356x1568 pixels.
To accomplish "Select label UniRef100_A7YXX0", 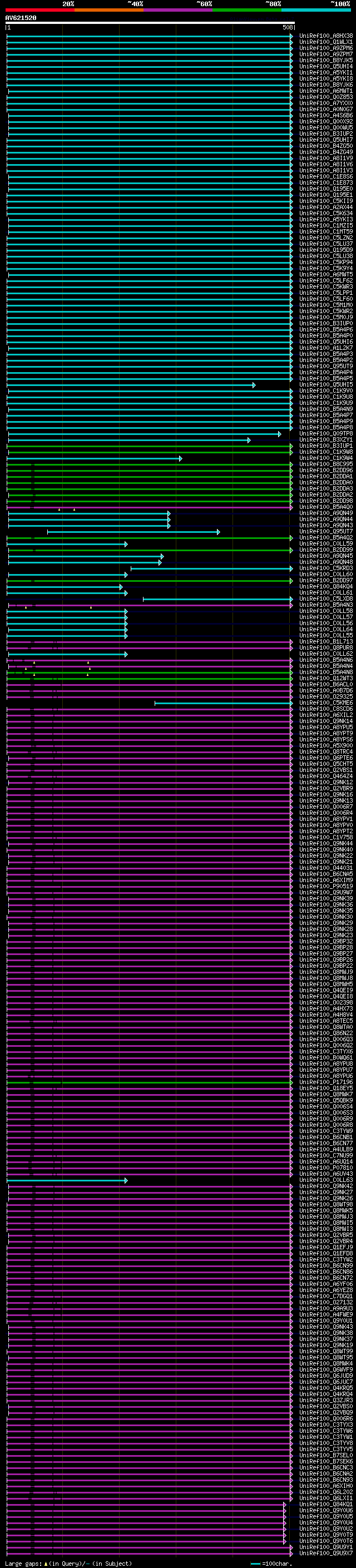I will [325, 103].
